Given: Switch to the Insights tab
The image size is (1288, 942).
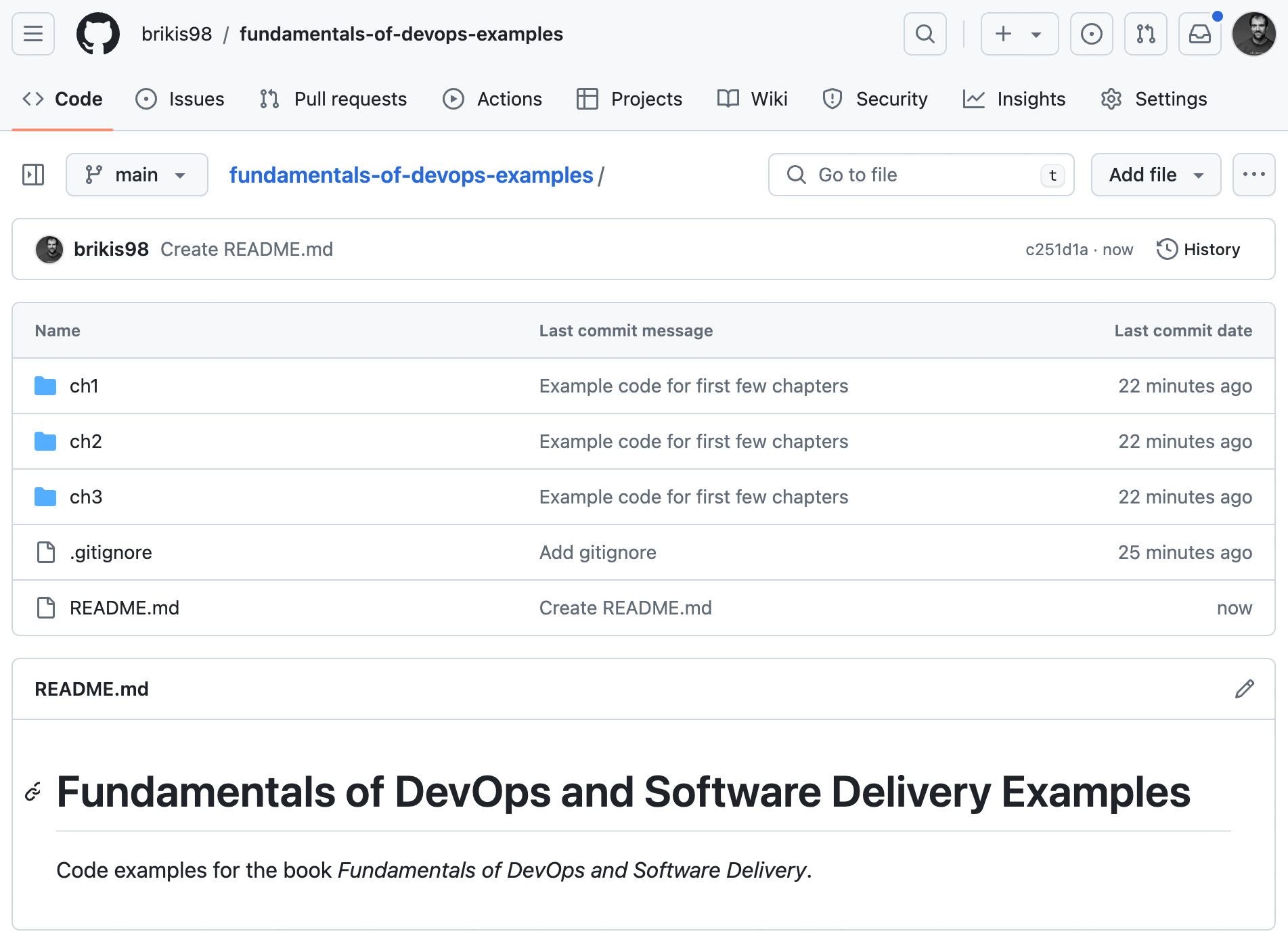Looking at the screenshot, I should [1014, 99].
